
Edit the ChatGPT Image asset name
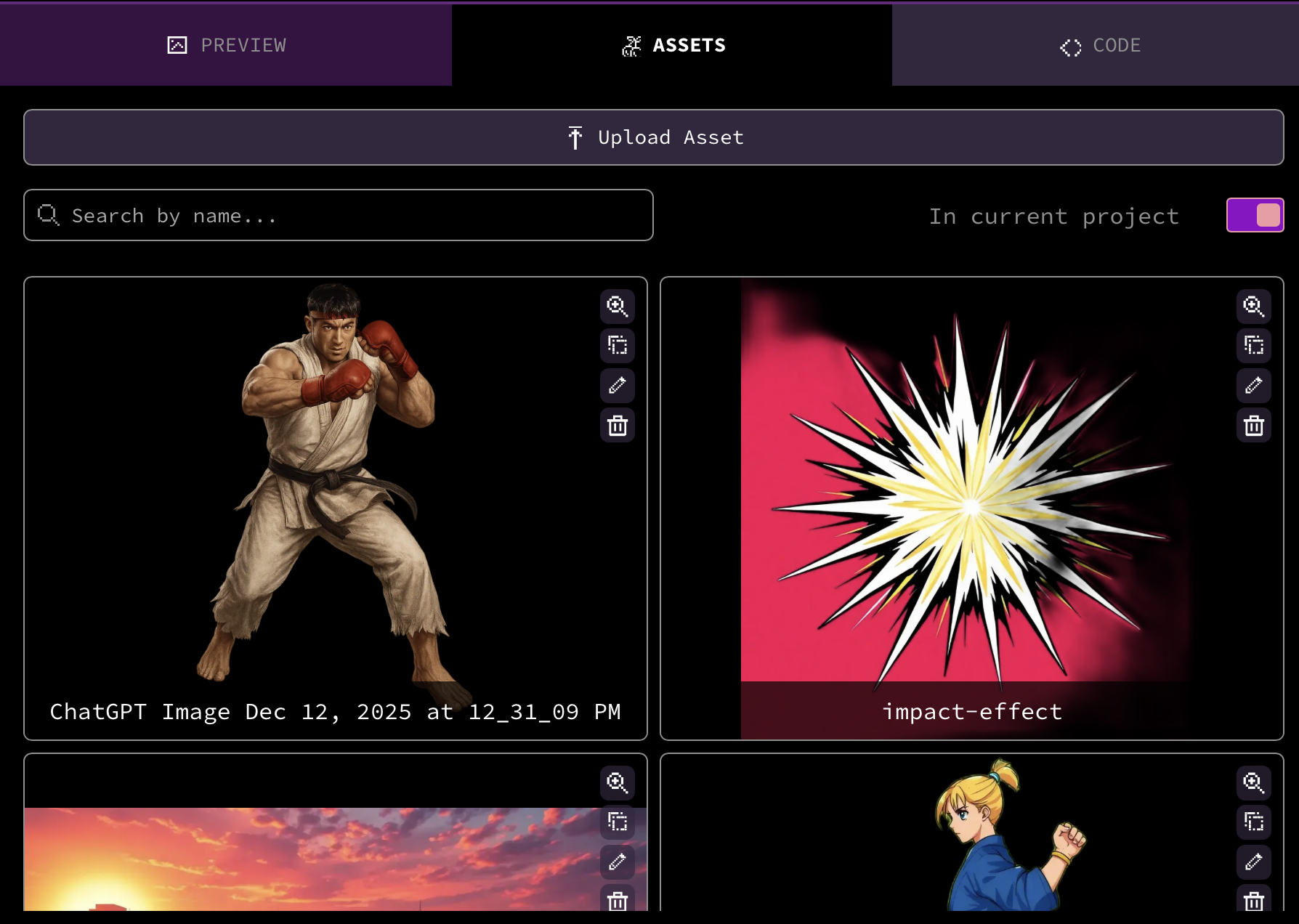click(x=618, y=385)
